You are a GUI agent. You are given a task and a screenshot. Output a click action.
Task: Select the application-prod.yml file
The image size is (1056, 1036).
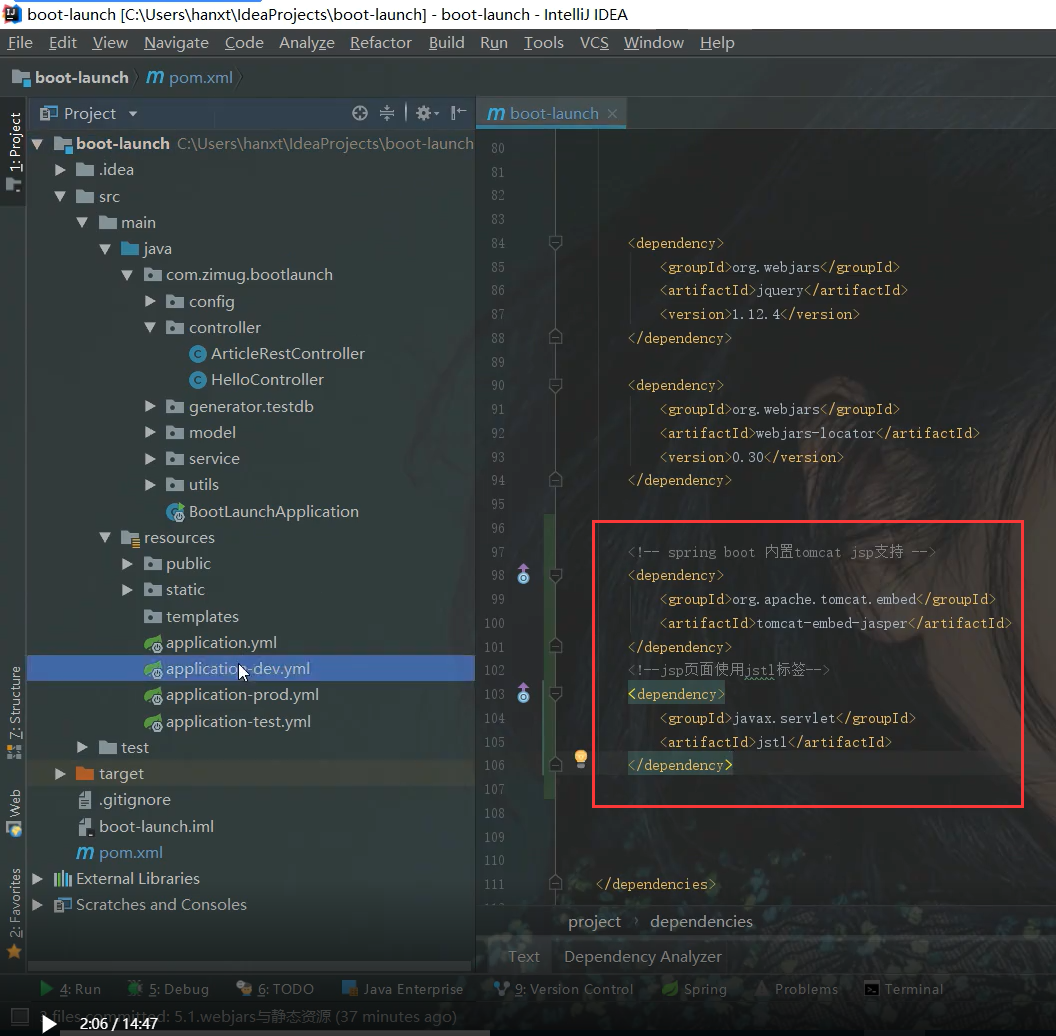(x=231, y=695)
